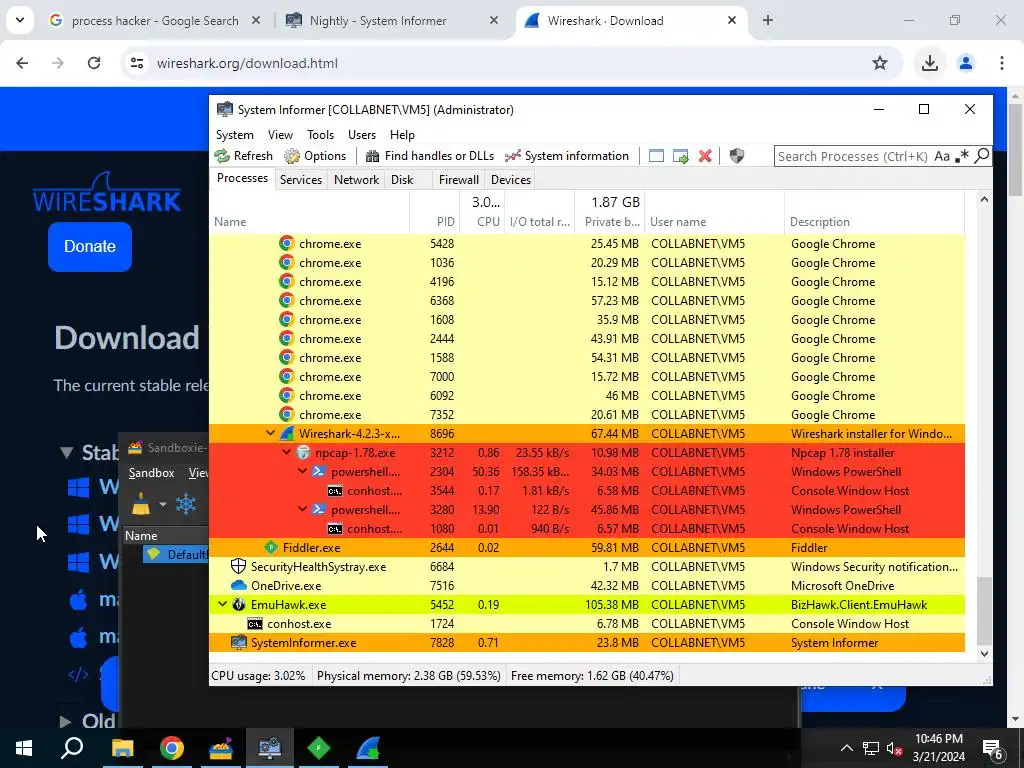Sort by the Description column header
Image resolution: width=1024 pixels, height=768 pixels.
point(874,212)
